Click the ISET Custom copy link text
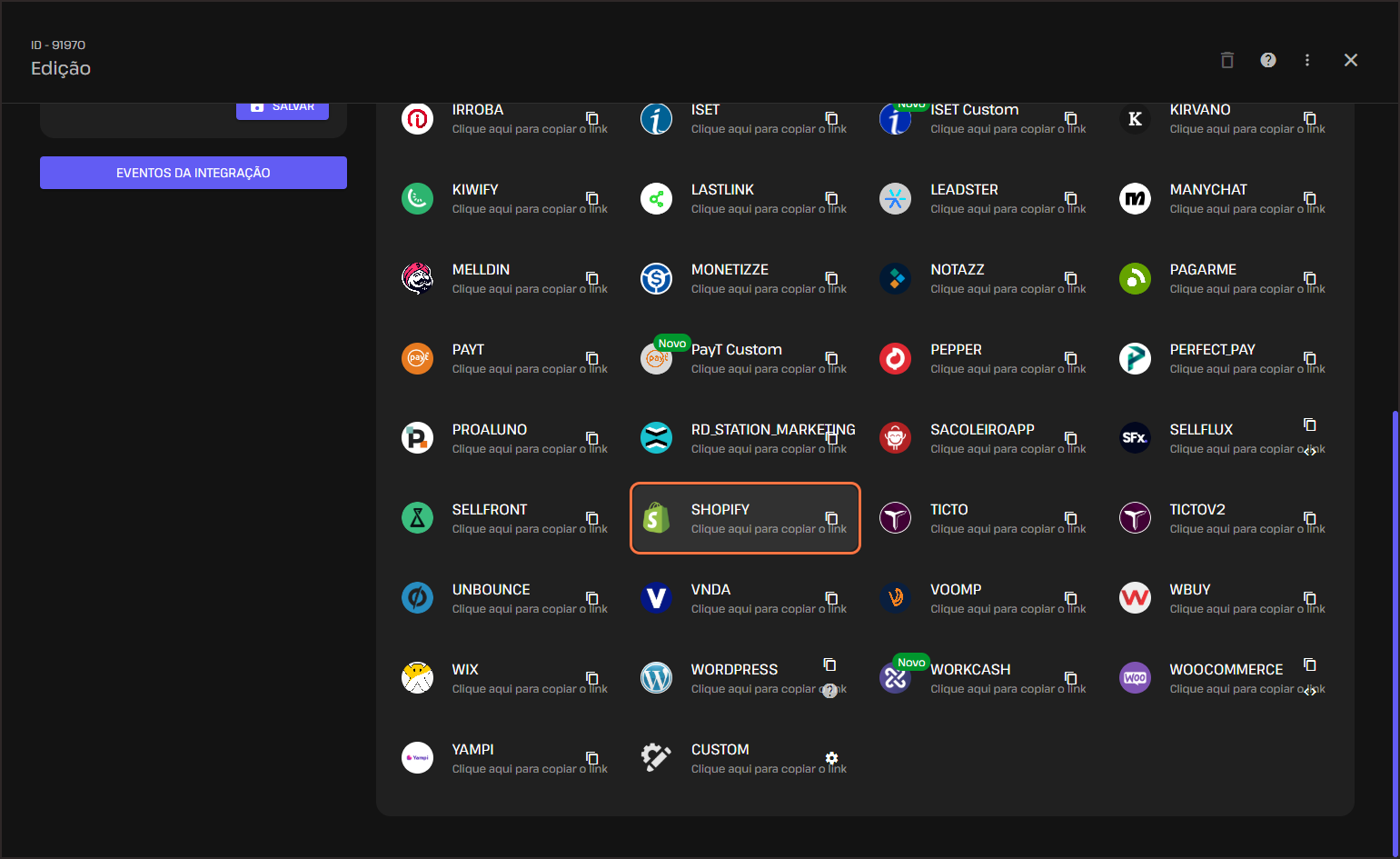The height and width of the screenshot is (859, 1400). coord(1008,129)
